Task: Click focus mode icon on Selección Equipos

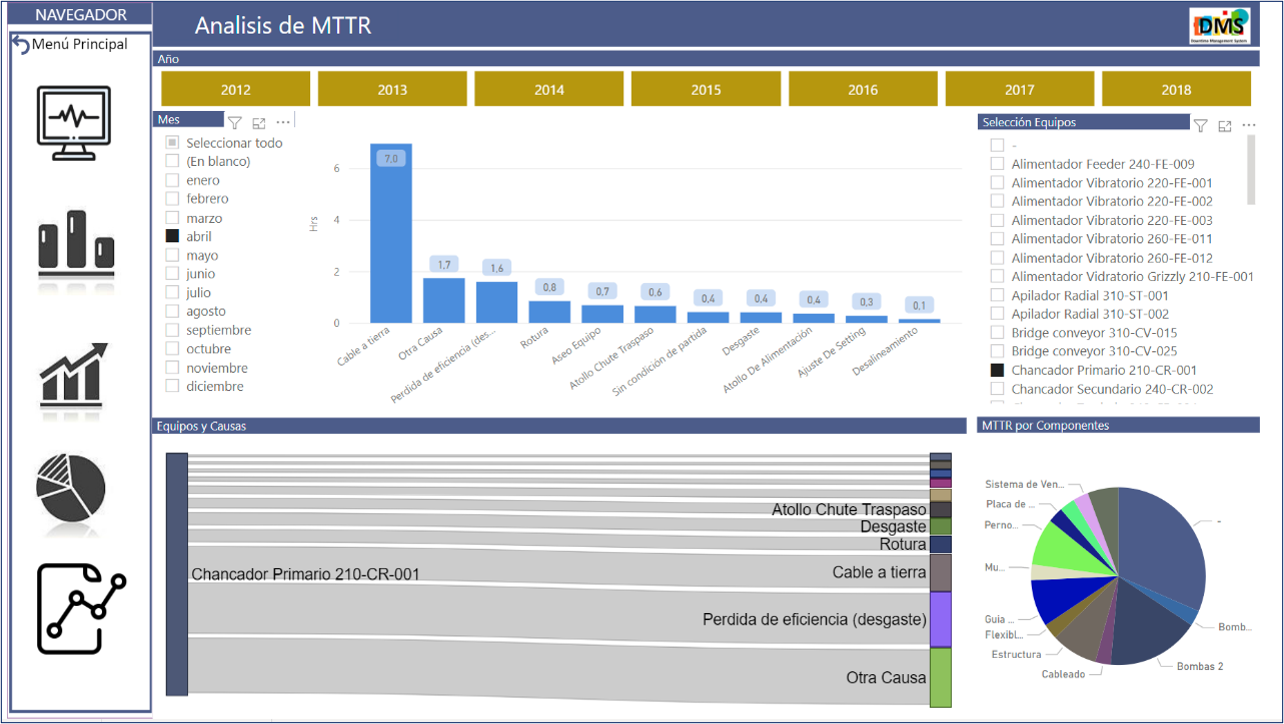Action: (1224, 125)
